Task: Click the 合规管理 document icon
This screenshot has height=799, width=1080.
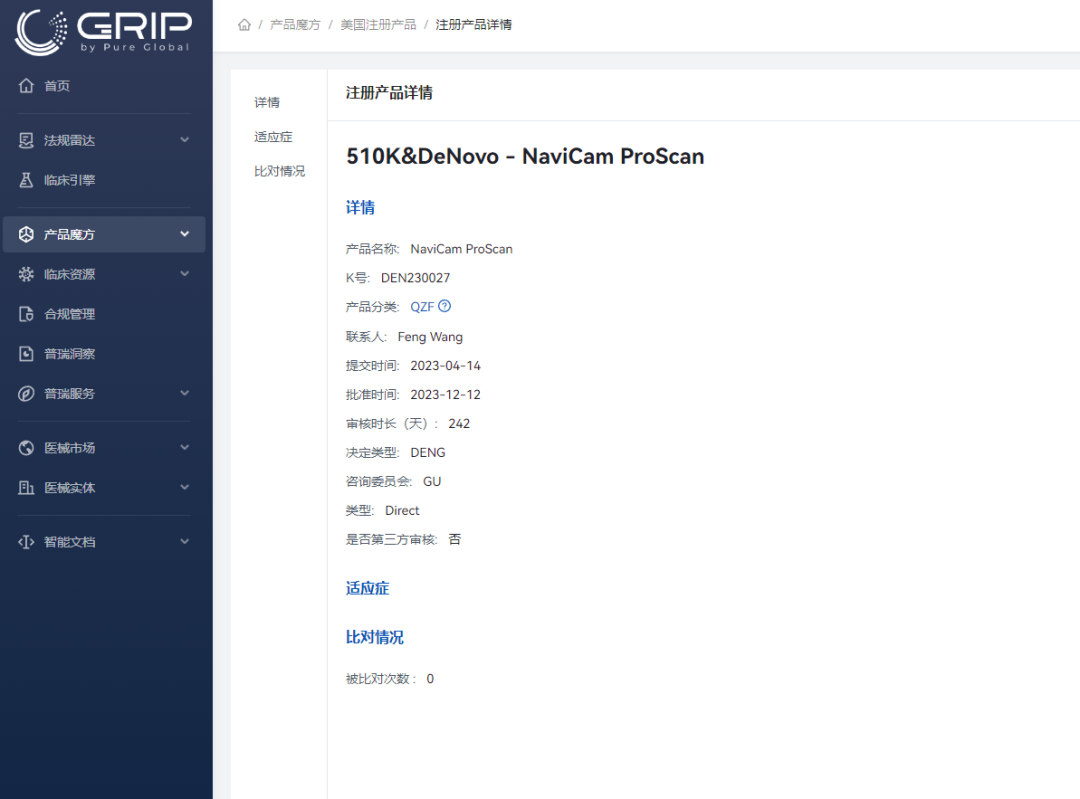Action: pos(26,314)
